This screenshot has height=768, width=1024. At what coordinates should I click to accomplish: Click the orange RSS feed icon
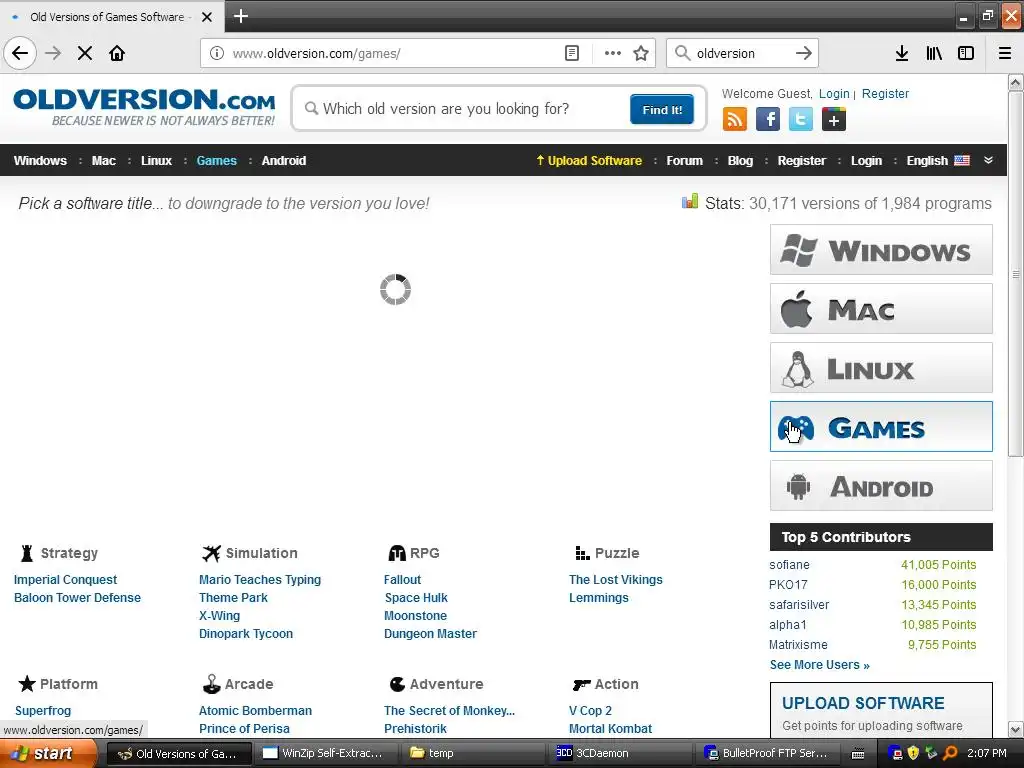pos(735,120)
